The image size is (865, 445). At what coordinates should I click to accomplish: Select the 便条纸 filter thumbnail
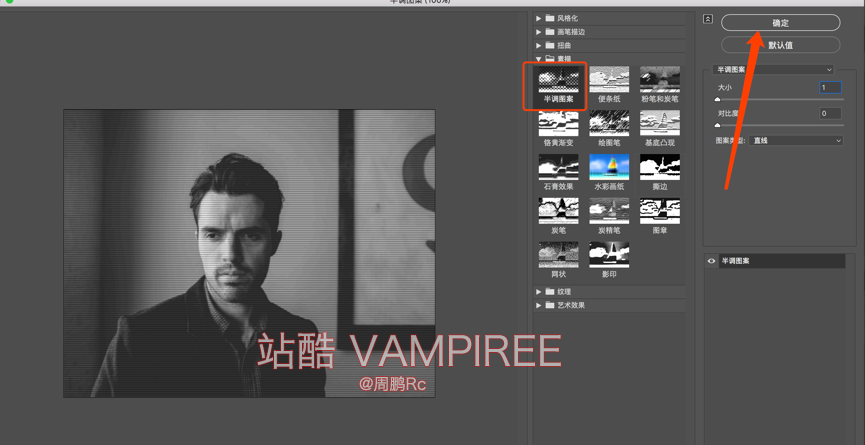(x=609, y=80)
